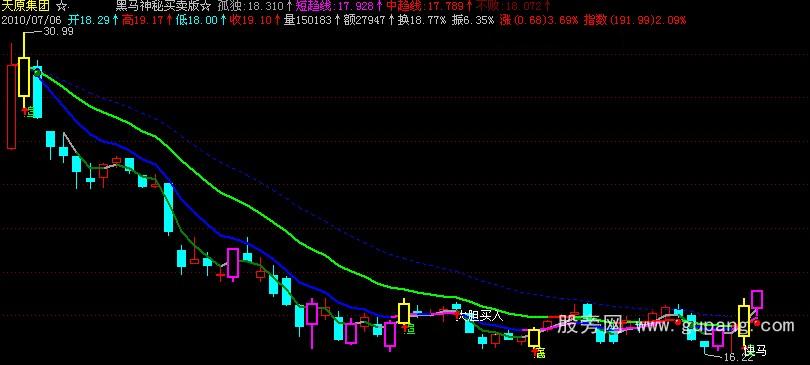Screen dimensions: 810x365
Task: Click the green circle marker where trend lines start
Action: coord(37,74)
